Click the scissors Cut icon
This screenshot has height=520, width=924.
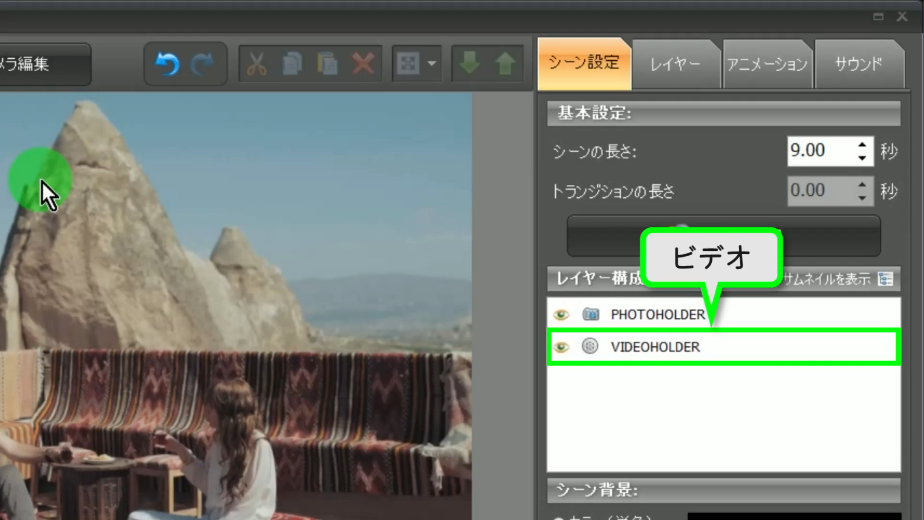click(257, 64)
